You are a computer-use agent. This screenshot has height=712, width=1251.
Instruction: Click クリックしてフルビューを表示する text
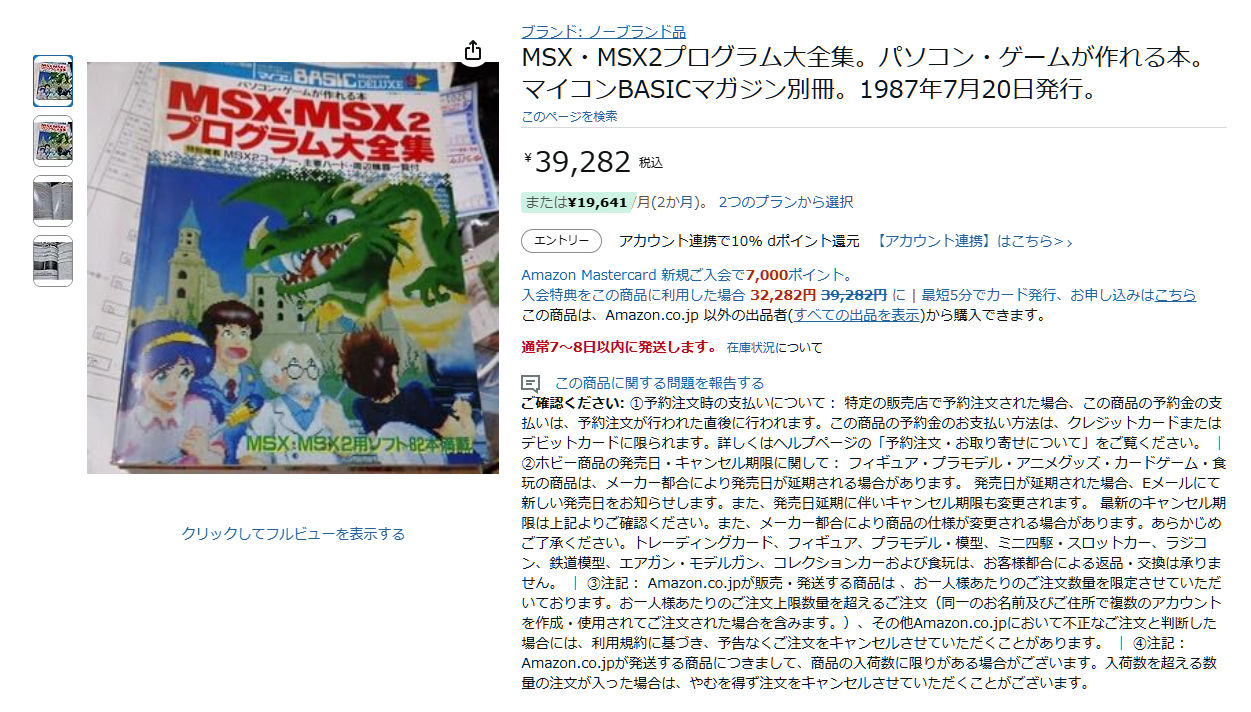point(293,534)
